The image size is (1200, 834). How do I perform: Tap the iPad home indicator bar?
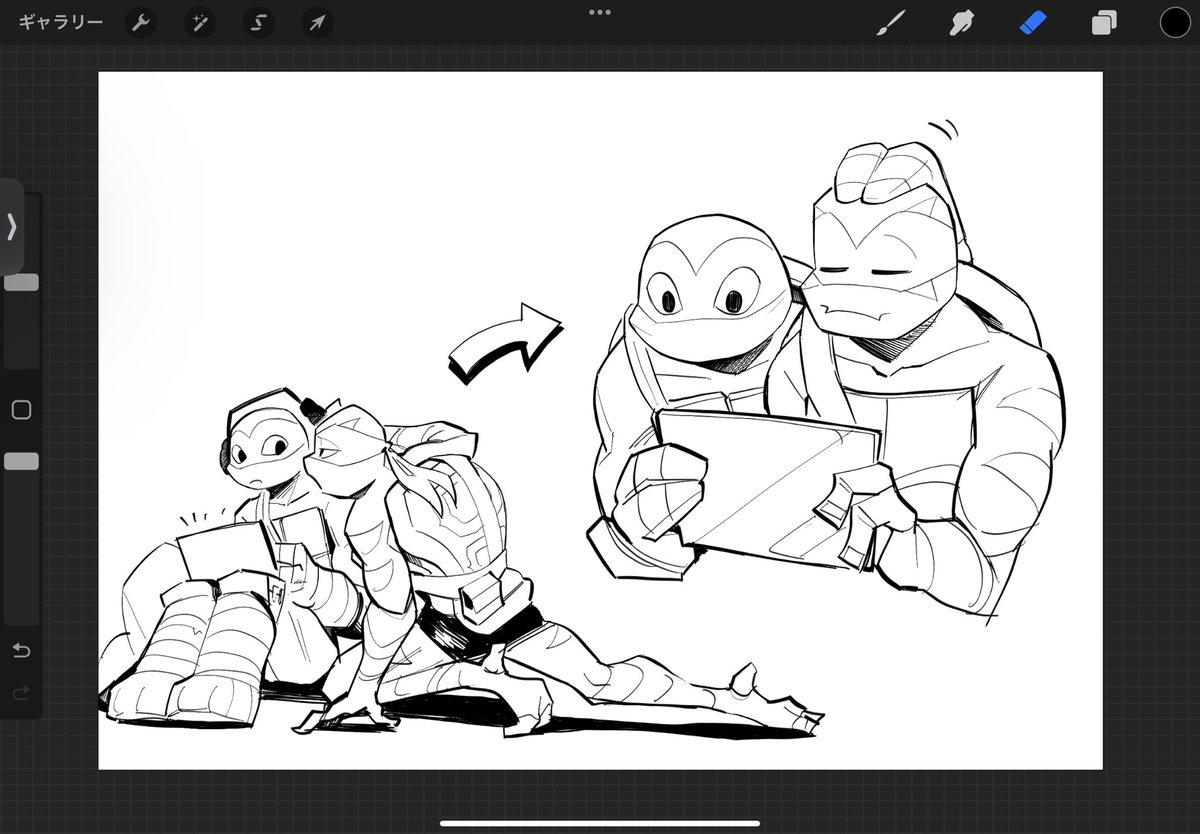coord(600,823)
